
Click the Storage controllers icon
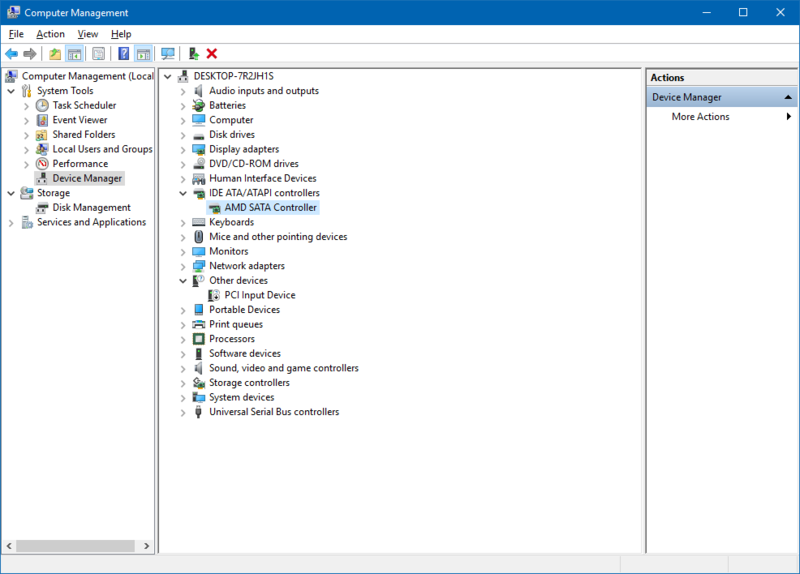(x=198, y=383)
